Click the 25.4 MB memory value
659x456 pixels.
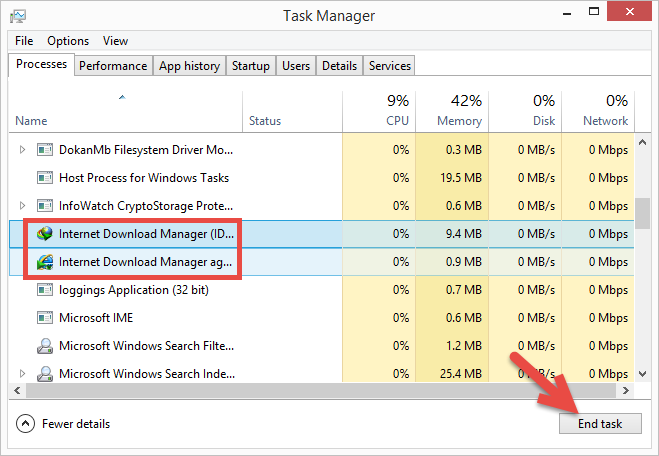point(461,374)
